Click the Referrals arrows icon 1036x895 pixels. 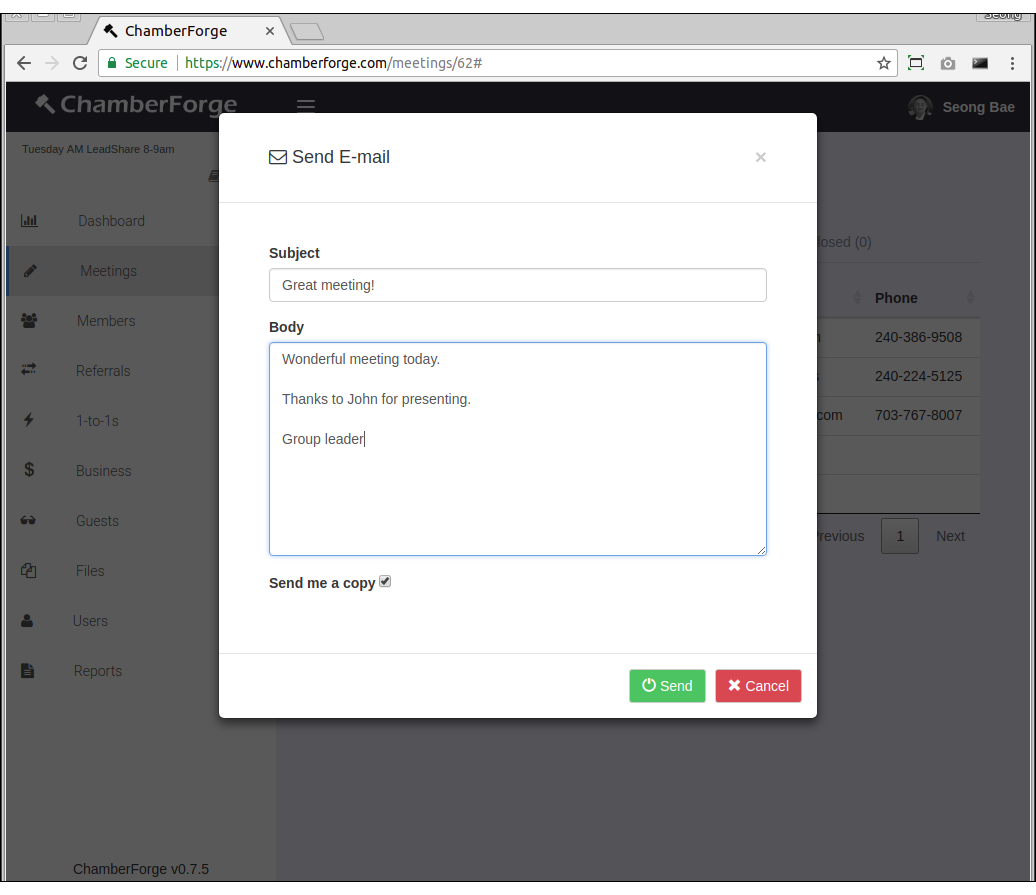[29, 370]
